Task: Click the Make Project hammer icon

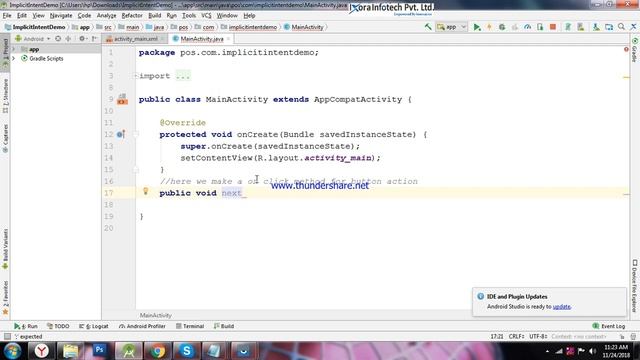Action: point(428,27)
